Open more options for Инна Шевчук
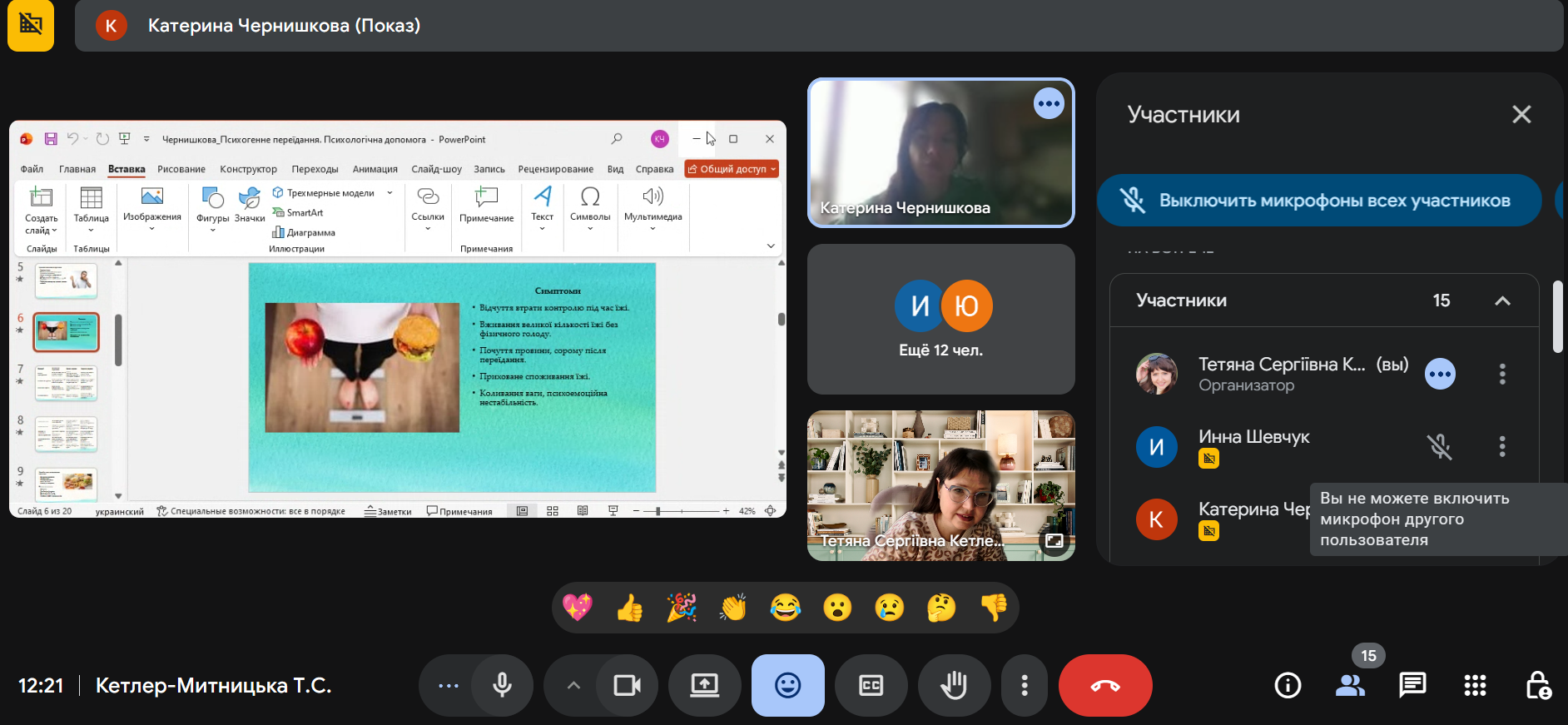Screen dimensions: 1568x725 (1502, 447)
